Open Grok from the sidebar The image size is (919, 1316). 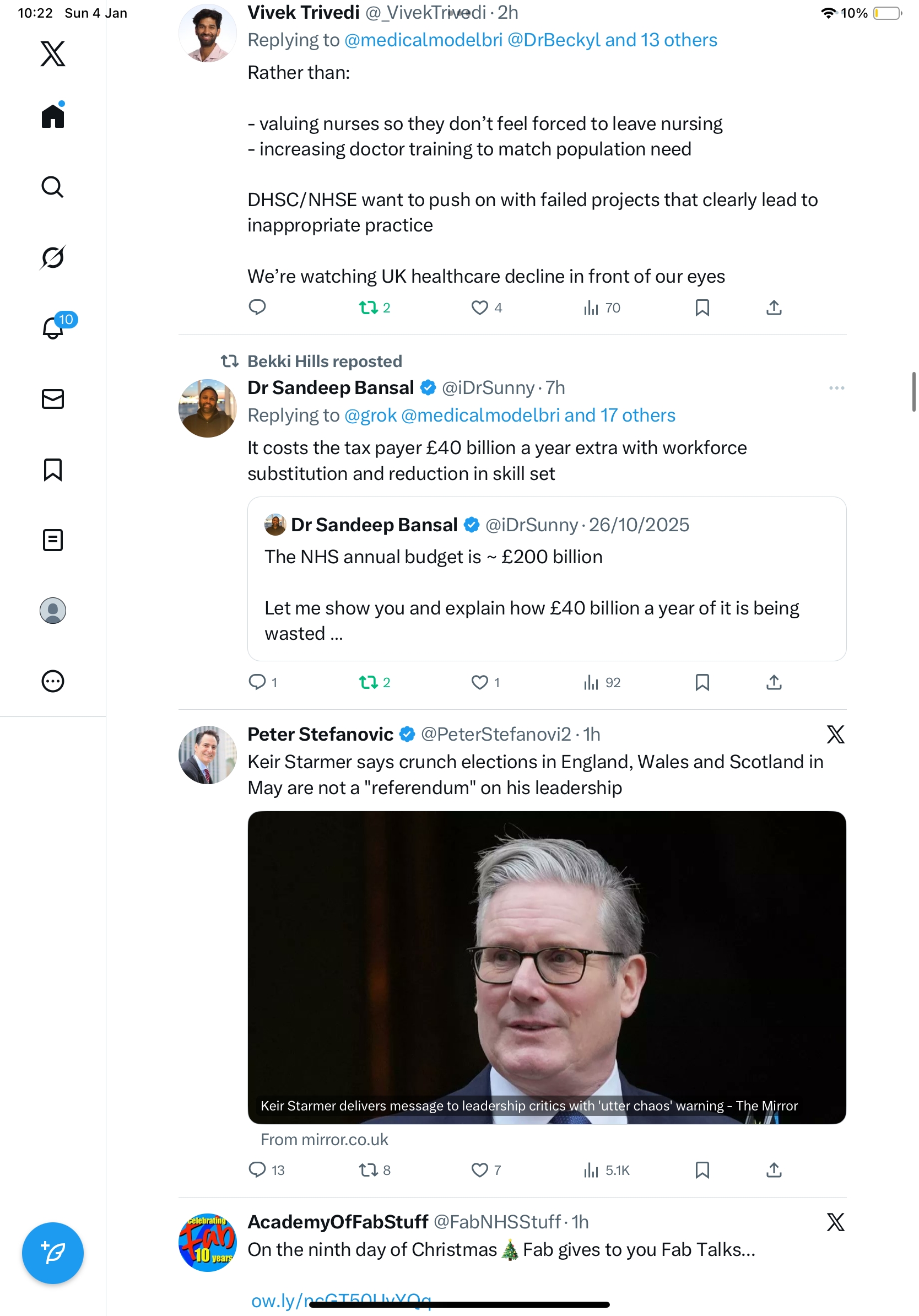pos(53,257)
